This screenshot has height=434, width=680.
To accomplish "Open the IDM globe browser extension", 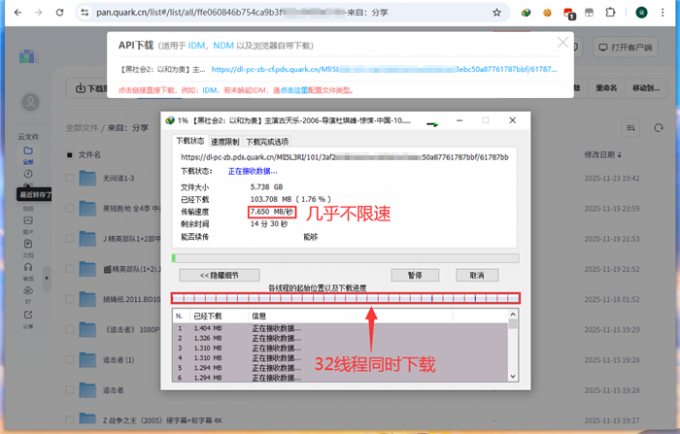I will tap(526, 13).
